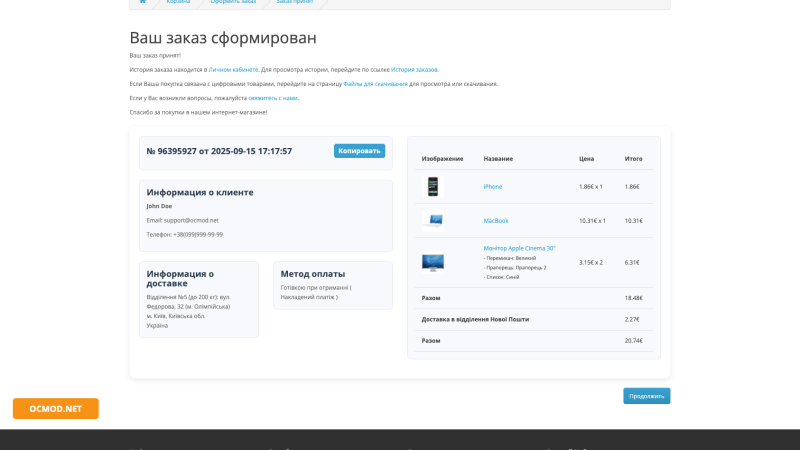Open the MacBook product name link
This screenshot has width=800, height=450.
496,221
